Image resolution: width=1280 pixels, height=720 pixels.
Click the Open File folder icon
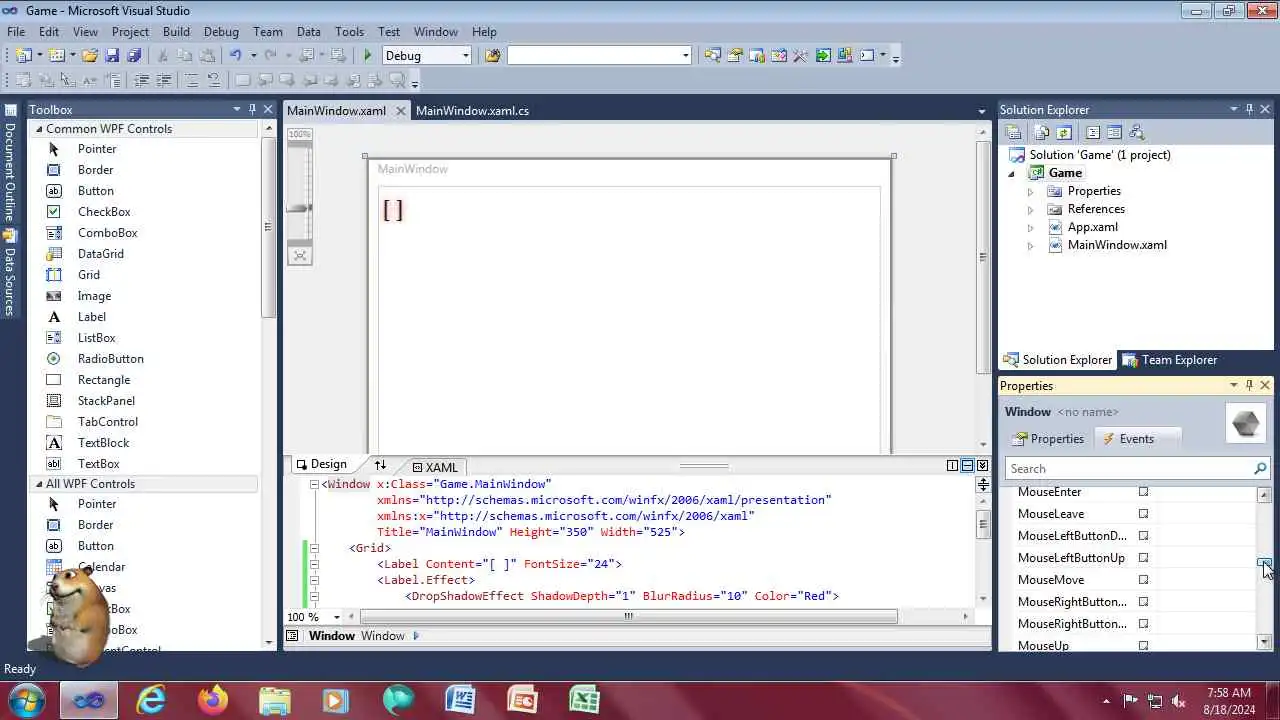pos(90,56)
